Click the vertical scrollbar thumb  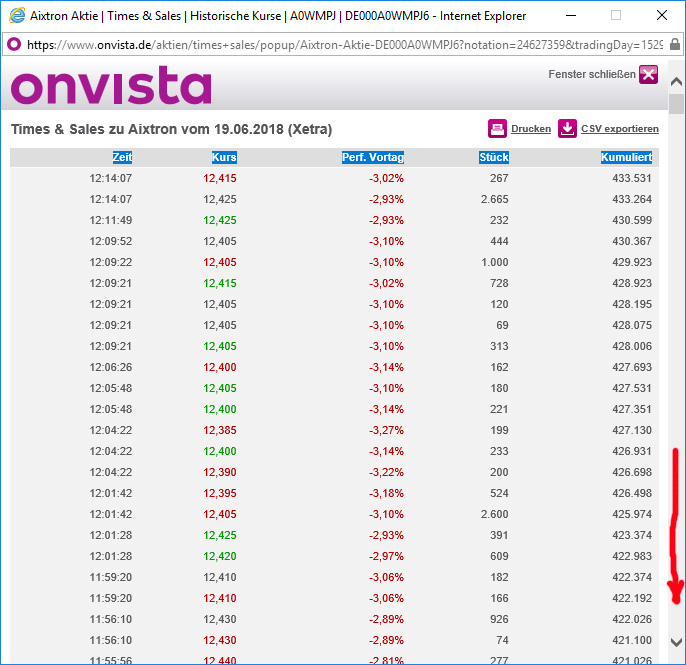click(x=676, y=104)
